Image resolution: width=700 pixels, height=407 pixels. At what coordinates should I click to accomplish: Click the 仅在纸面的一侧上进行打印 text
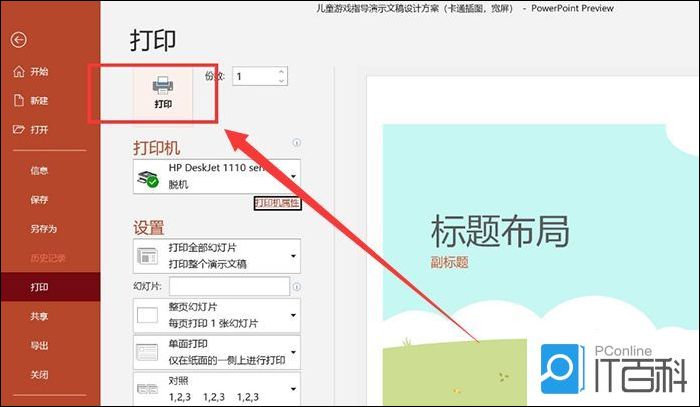tap(227, 360)
